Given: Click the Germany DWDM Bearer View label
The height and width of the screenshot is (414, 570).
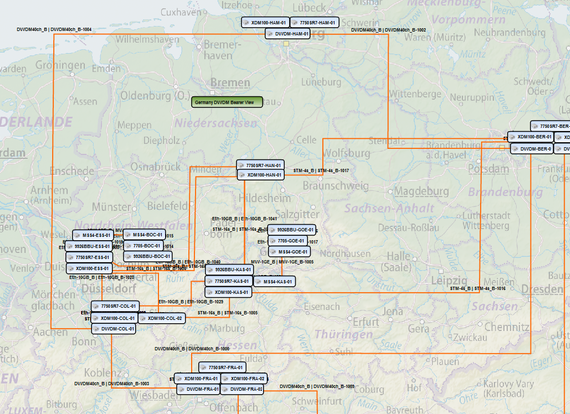Looking at the screenshot, I should pos(227,102).
